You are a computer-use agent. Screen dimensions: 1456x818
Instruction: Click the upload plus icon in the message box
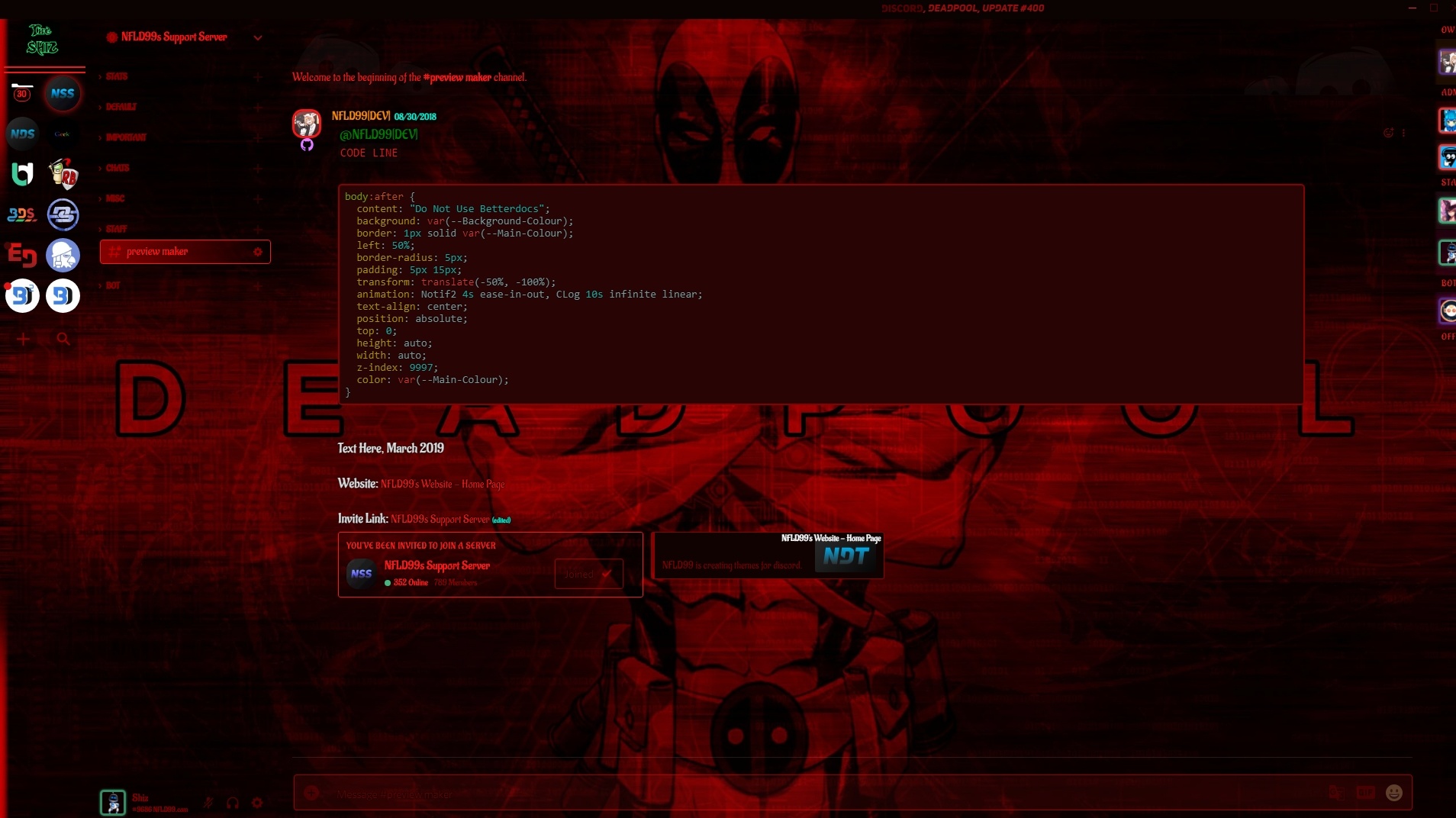click(x=311, y=793)
